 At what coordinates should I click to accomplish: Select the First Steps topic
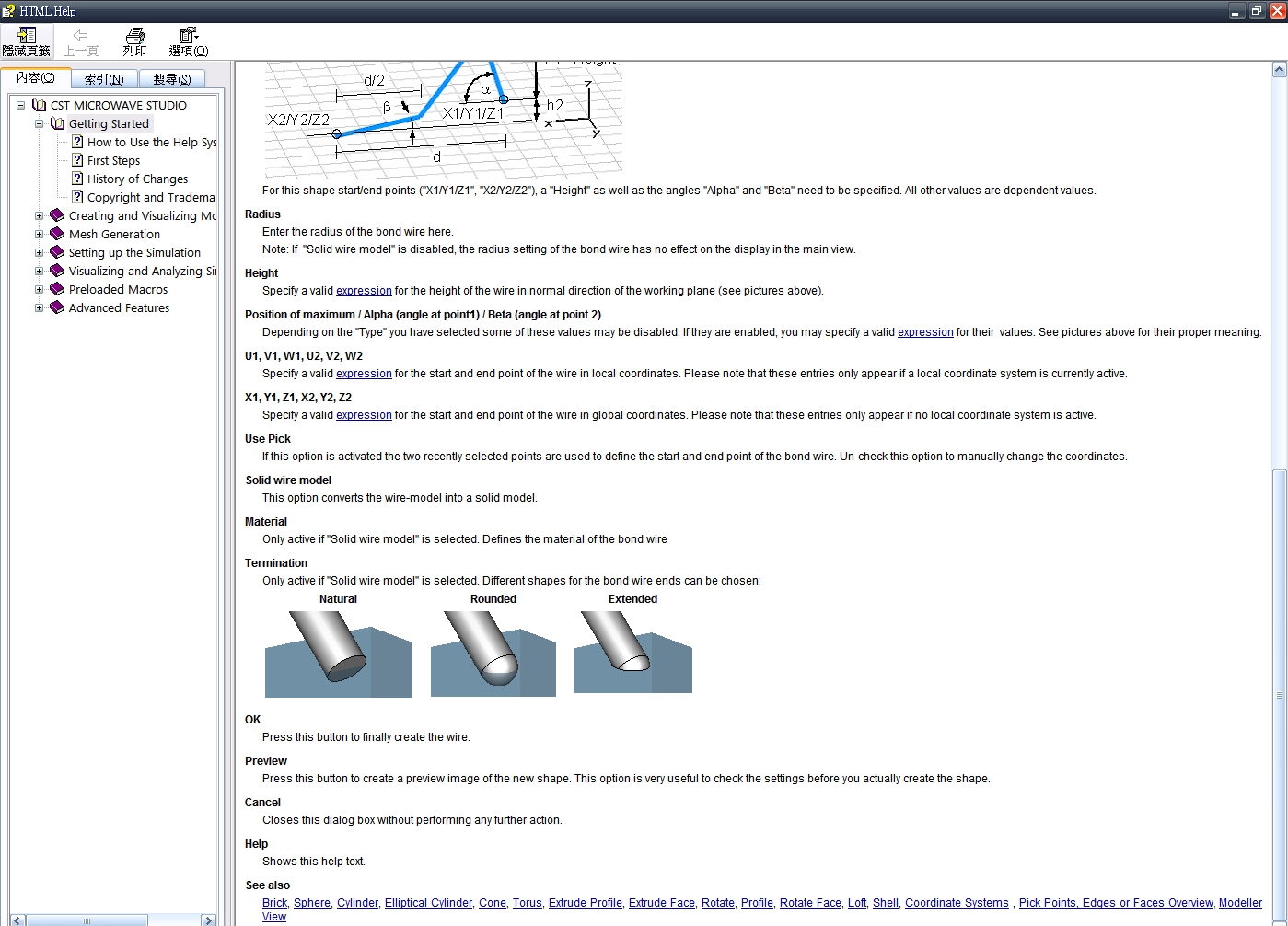[113, 160]
